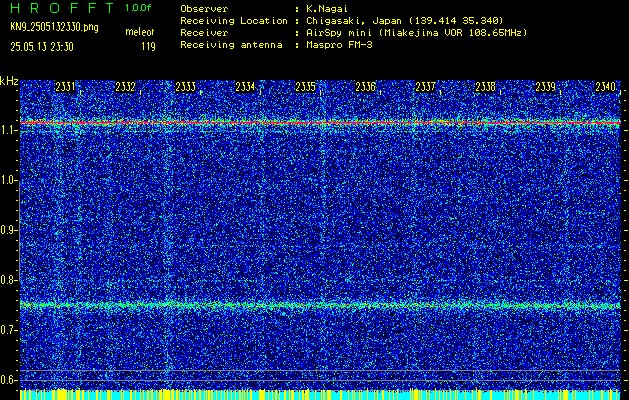Select the 2336 time marker
Viewport: 629px width, 400px height.
pyautogui.click(x=365, y=87)
